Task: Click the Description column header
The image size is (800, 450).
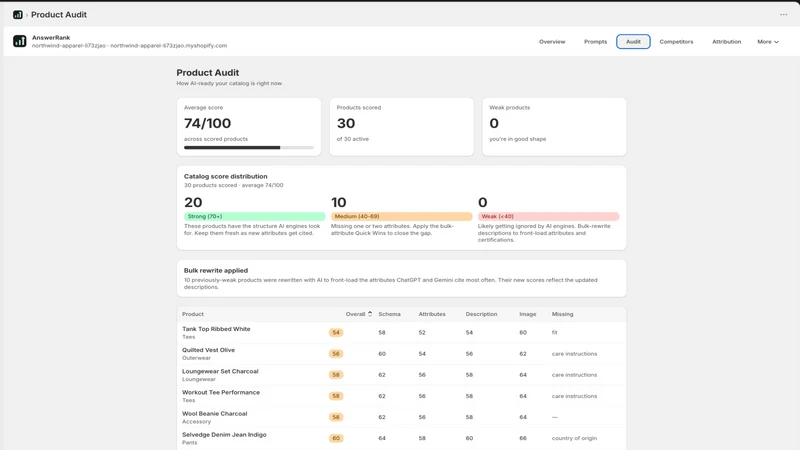Action: 481,314
